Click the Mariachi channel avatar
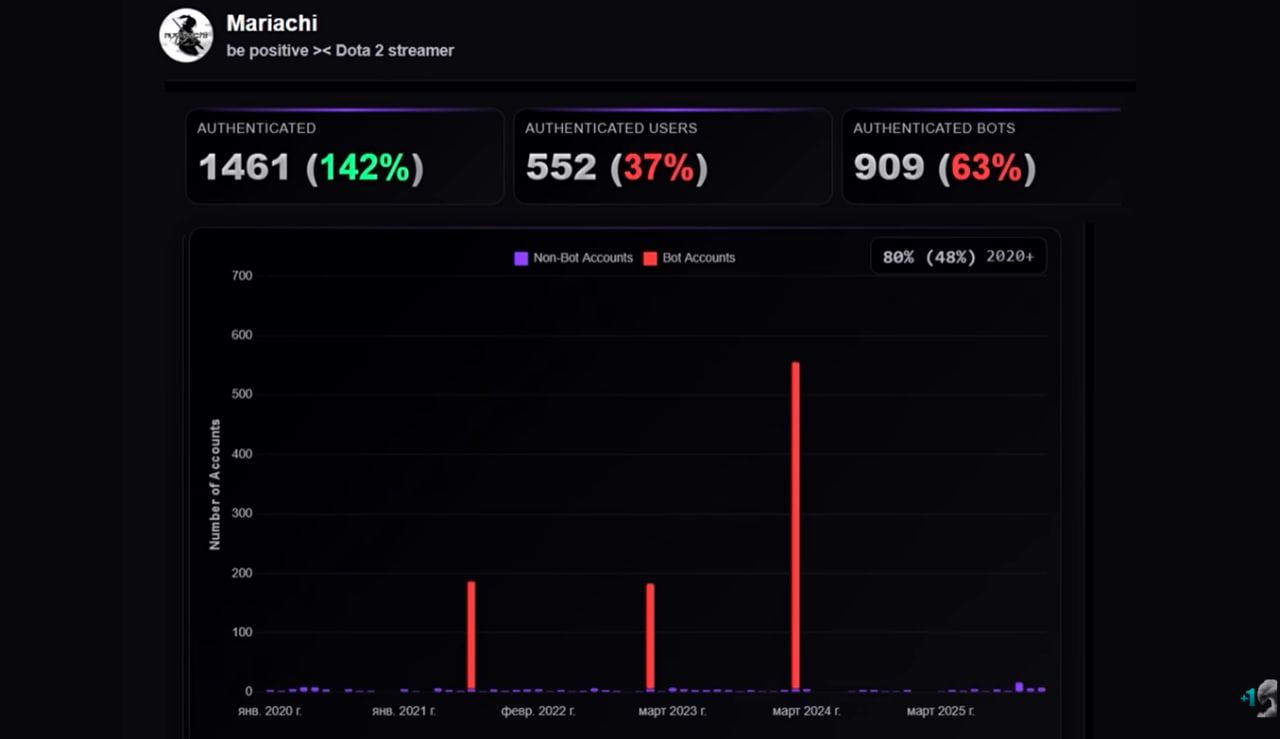The width and height of the screenshot is (1280, 739). 186,36
